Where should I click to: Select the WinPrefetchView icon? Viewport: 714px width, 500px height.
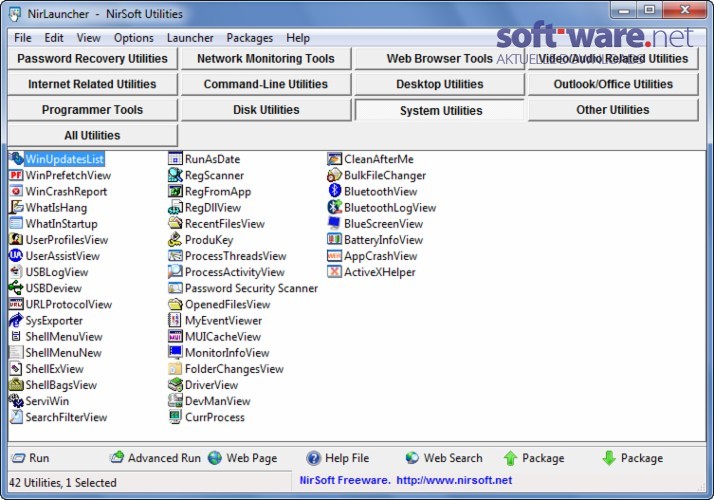(x=16, y=175)
